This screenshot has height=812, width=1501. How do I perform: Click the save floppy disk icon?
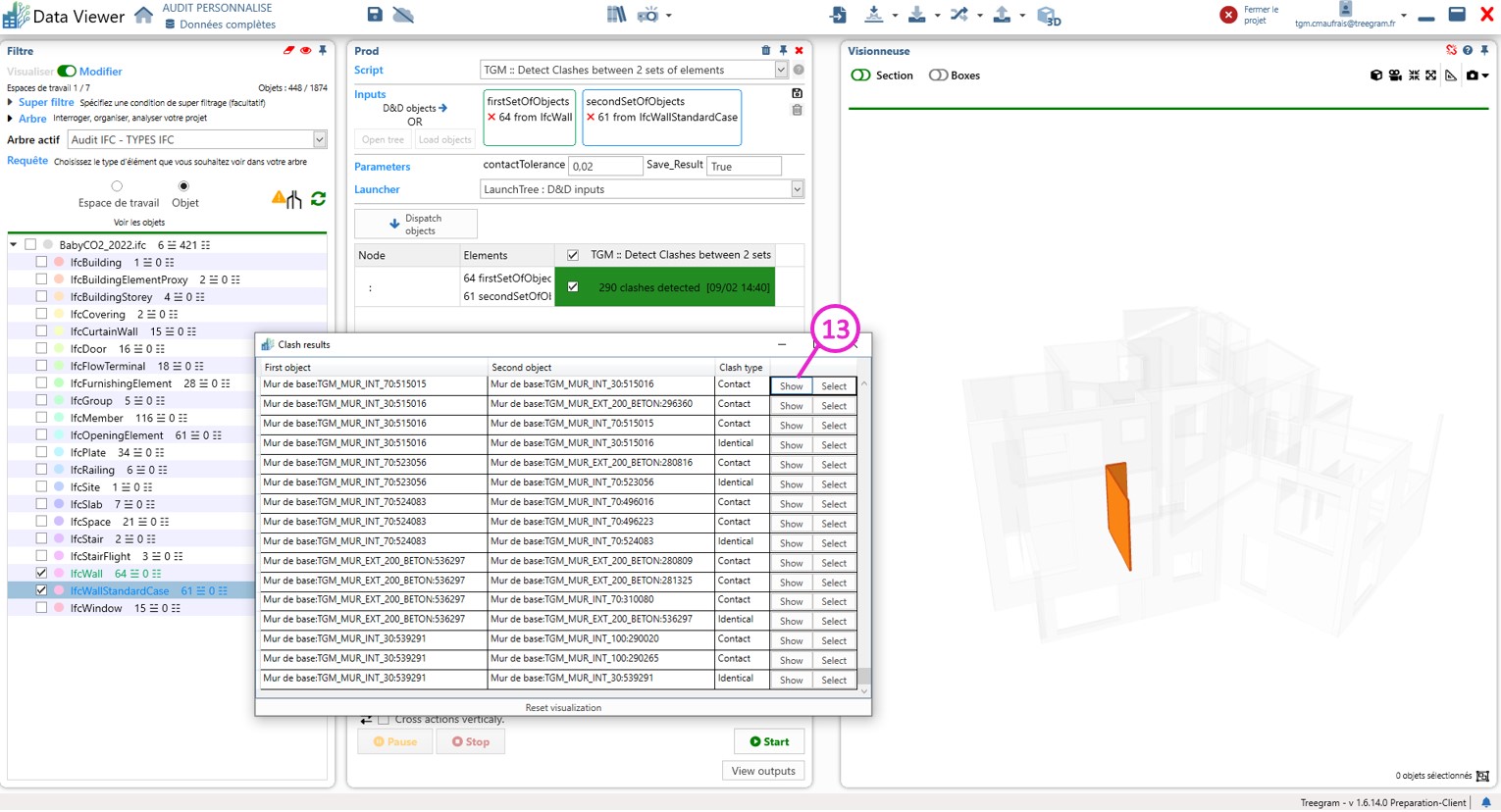point(375,15)
